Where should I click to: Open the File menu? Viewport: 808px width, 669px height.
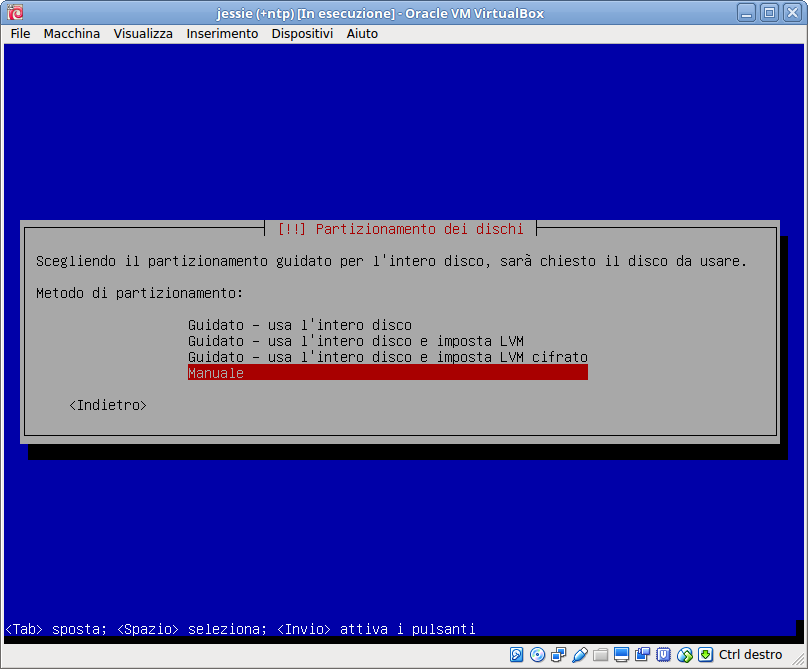(20, 34)
